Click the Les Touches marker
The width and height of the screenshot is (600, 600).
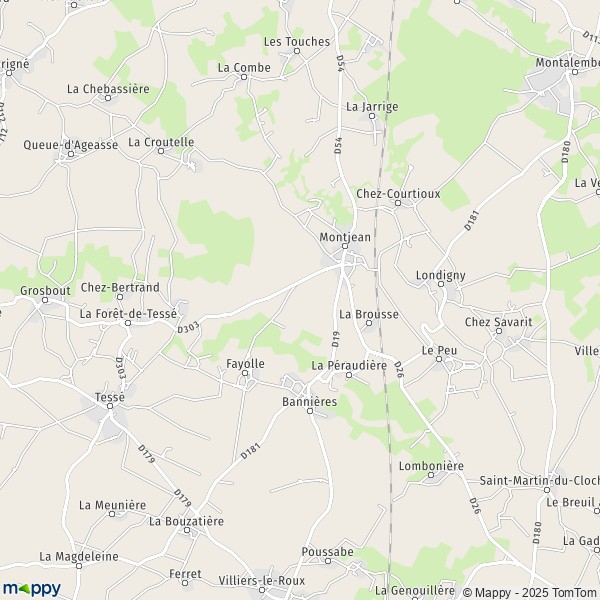tap(297, 51)
